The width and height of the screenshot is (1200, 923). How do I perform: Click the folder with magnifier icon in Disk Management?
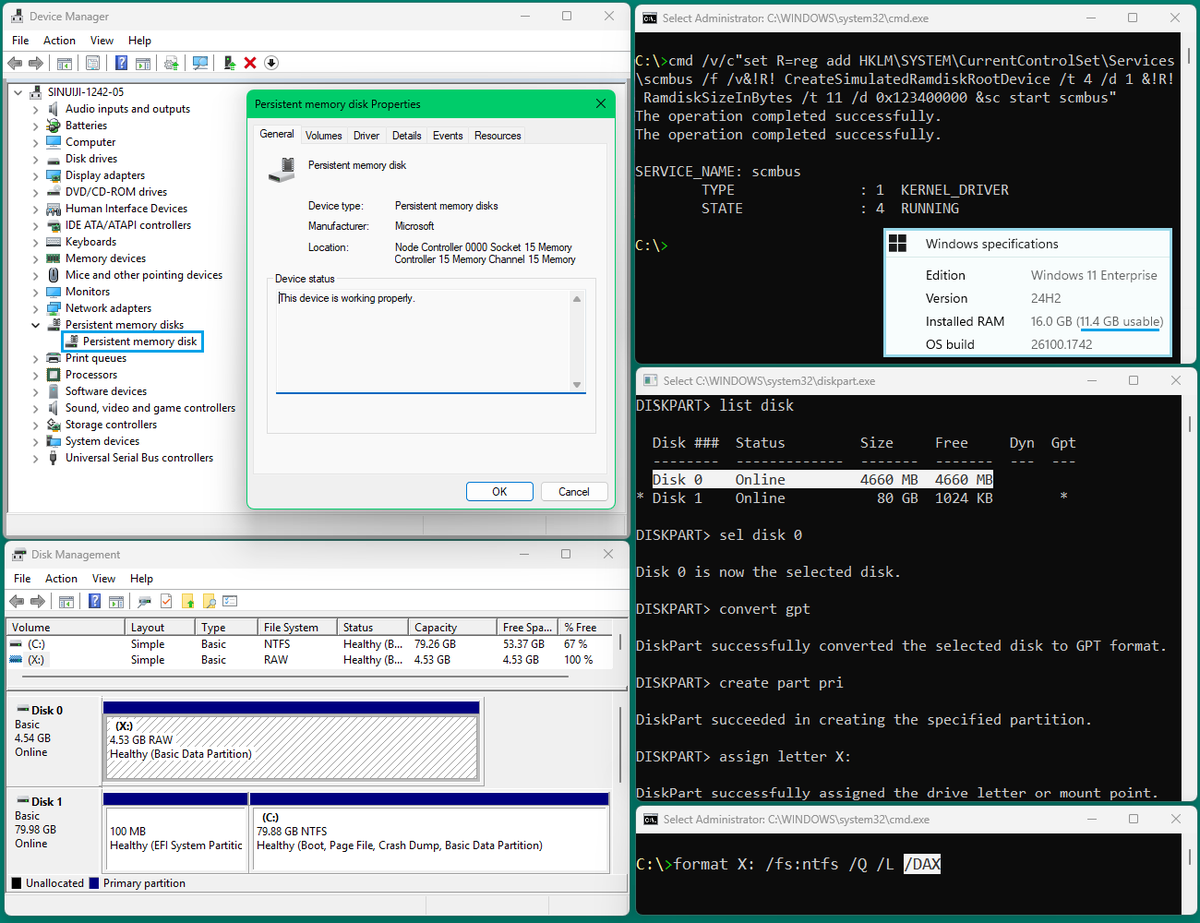point(209,602)
